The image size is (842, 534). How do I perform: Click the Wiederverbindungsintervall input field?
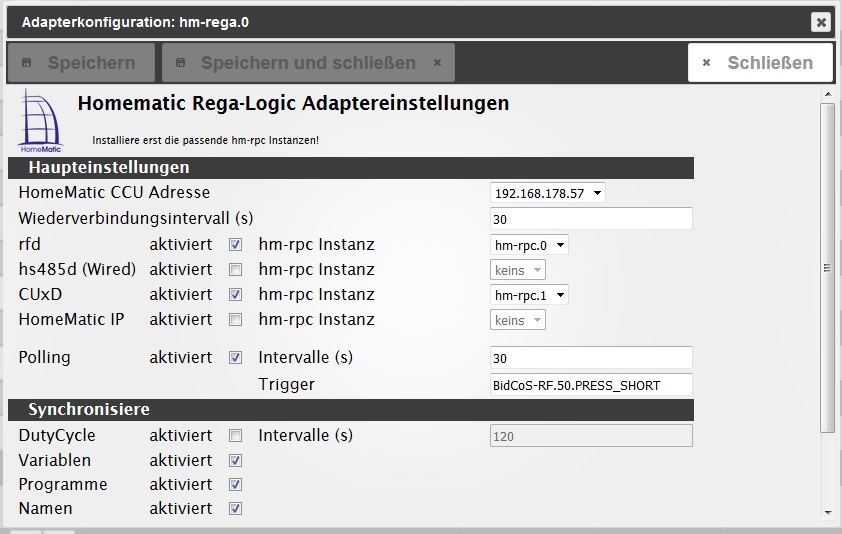(x=591, y=219)
